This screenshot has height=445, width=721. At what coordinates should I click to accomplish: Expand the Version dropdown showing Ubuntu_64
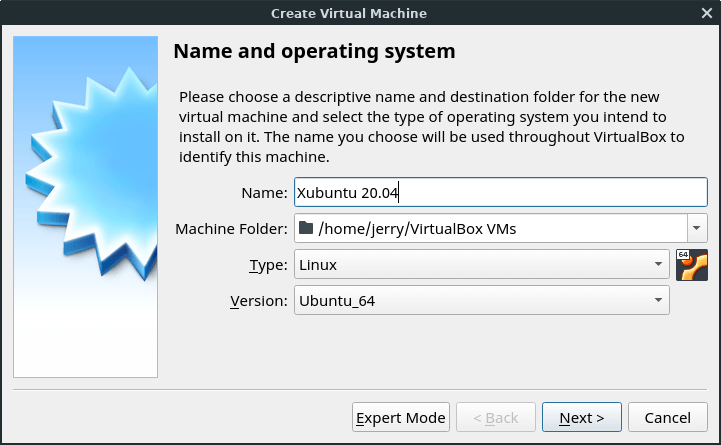481,300
